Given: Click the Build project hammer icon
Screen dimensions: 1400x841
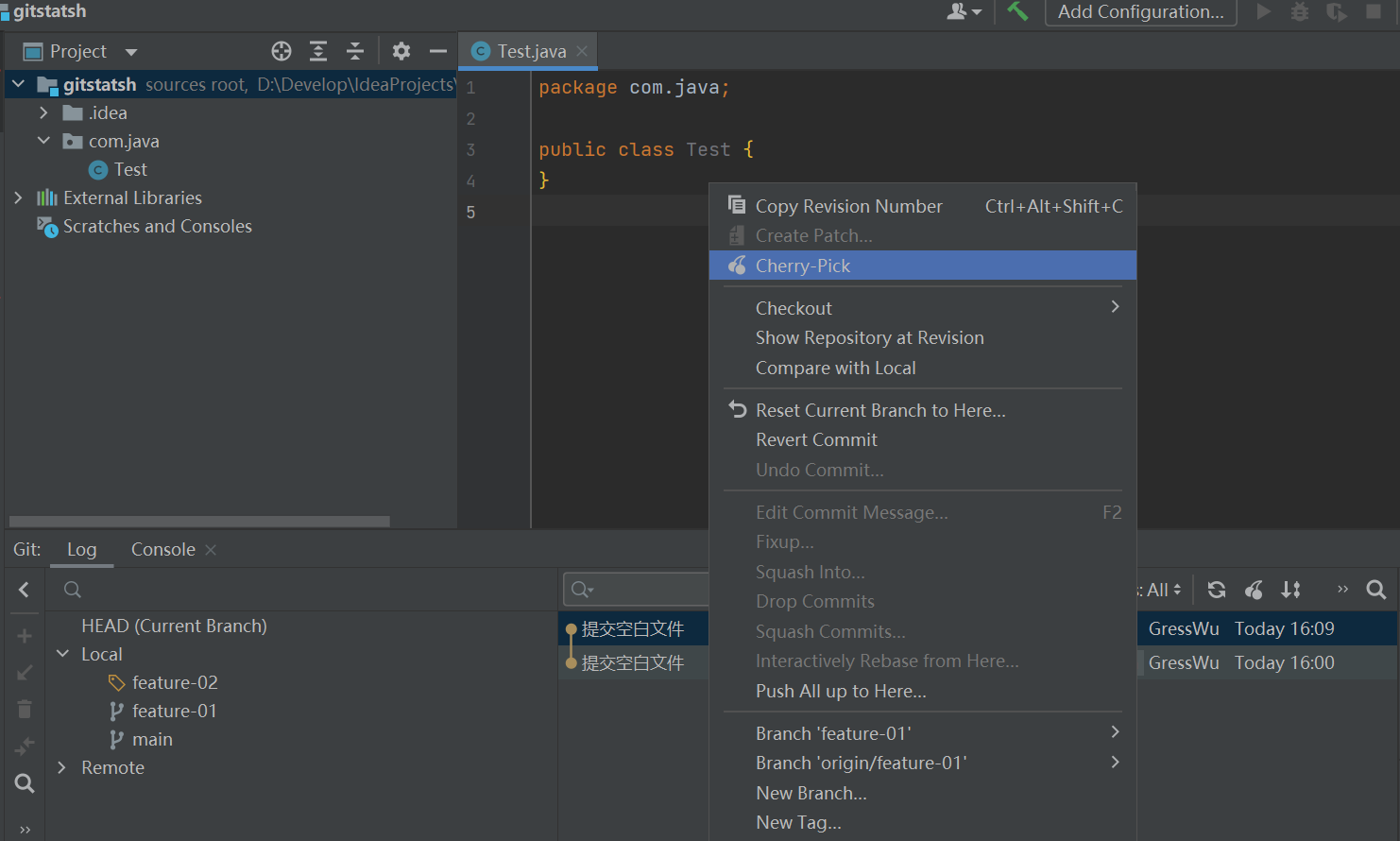Looking at the screenshot, I should click(x=1017, y=11).
